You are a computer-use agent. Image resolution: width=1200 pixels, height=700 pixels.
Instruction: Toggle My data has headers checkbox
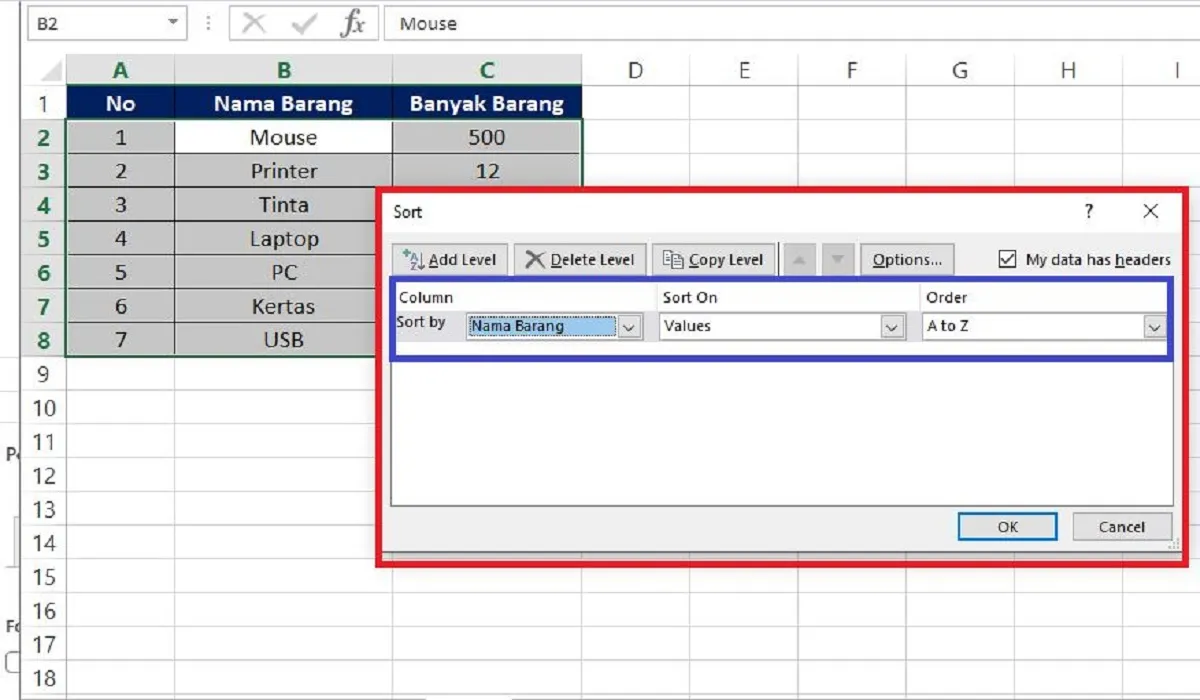[x=1007, y=260]
